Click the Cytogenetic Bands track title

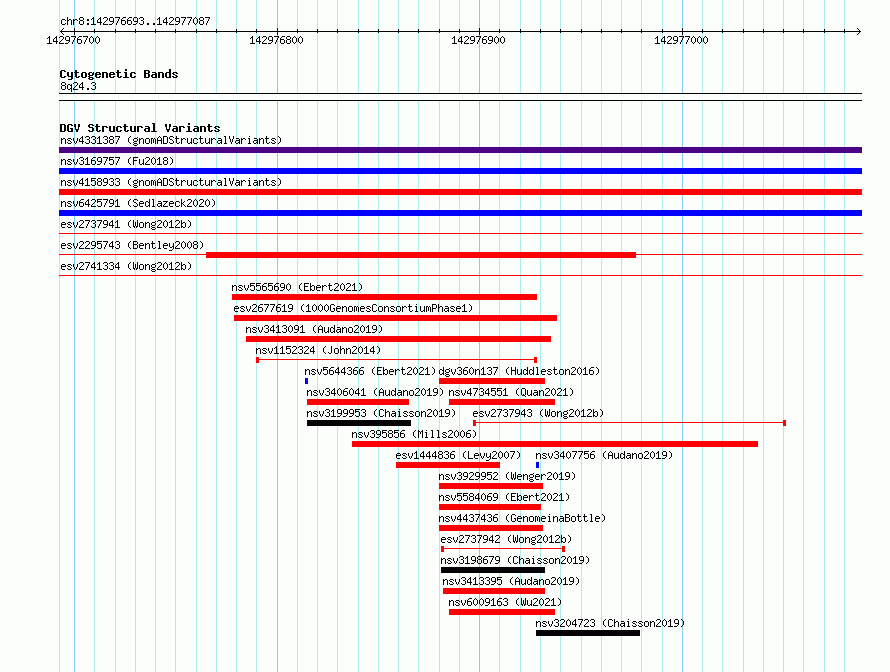(x=119, y=74)
